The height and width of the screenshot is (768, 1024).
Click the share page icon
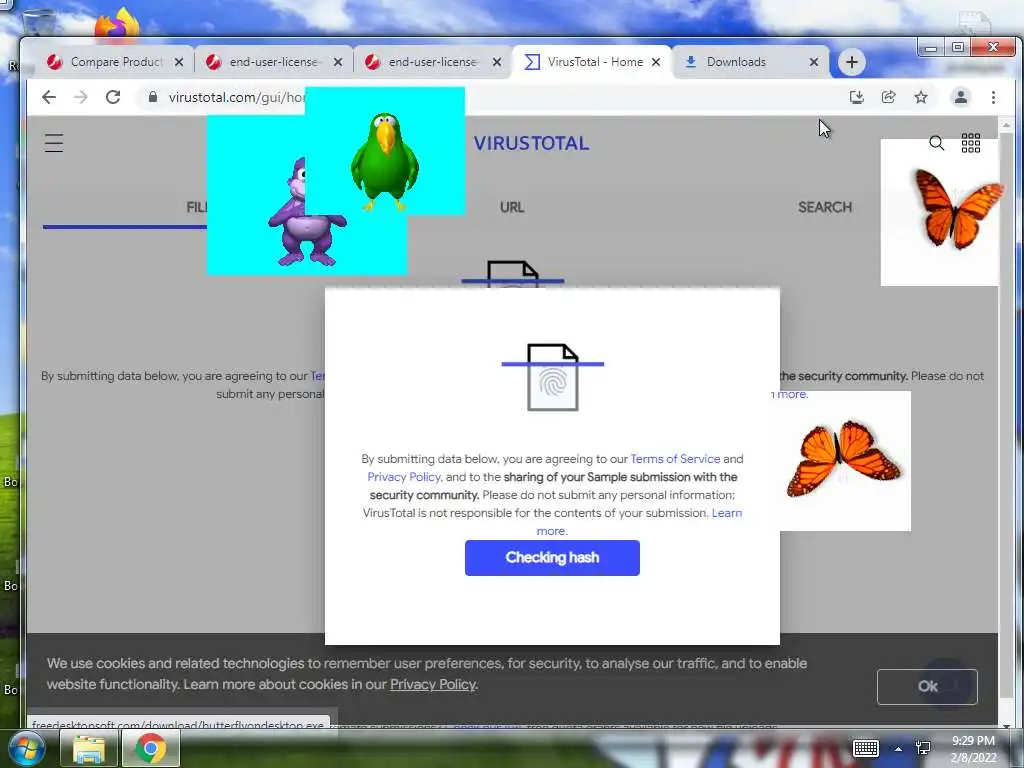pos(888,97)
